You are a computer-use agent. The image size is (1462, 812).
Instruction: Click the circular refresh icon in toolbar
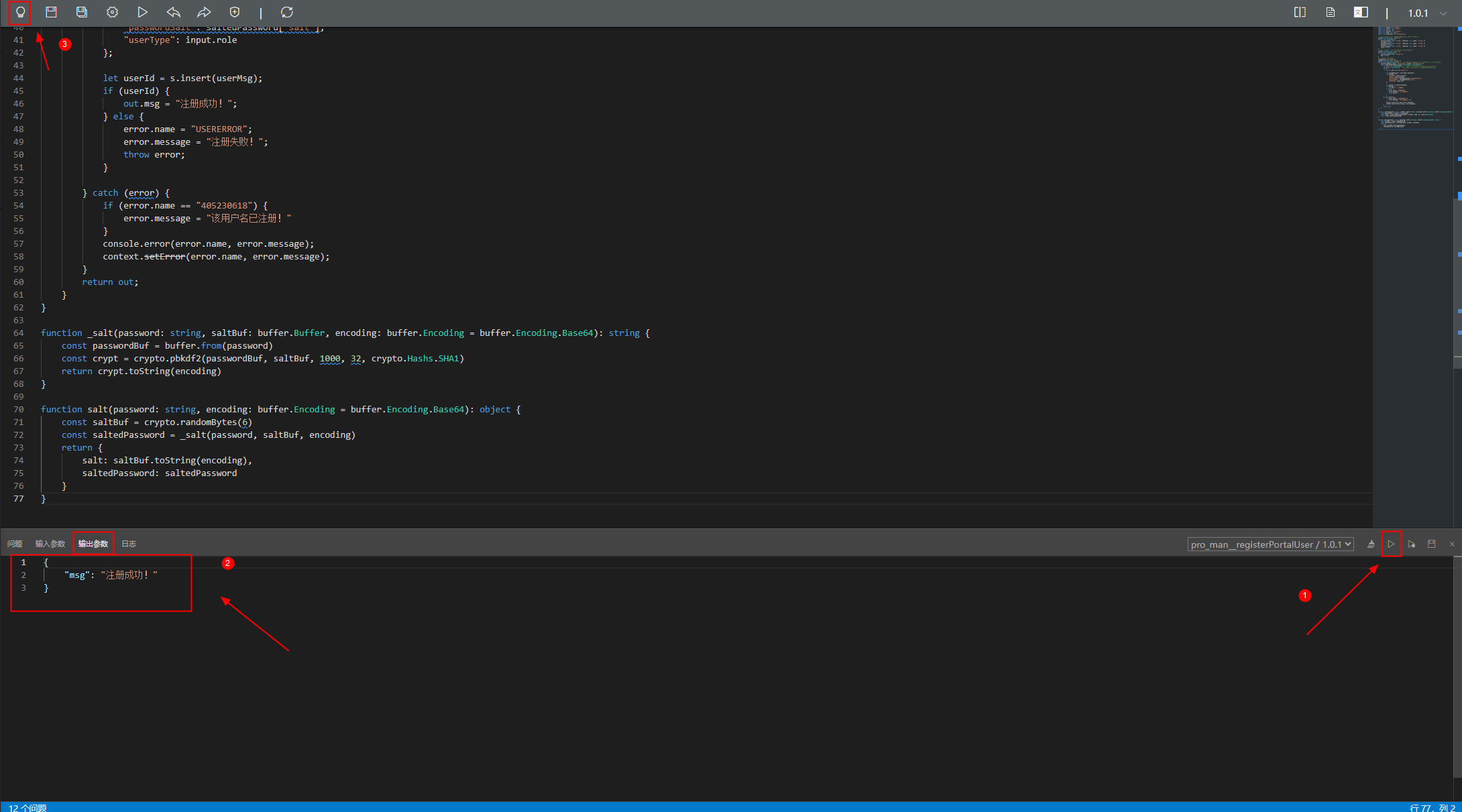click(287, 12)
